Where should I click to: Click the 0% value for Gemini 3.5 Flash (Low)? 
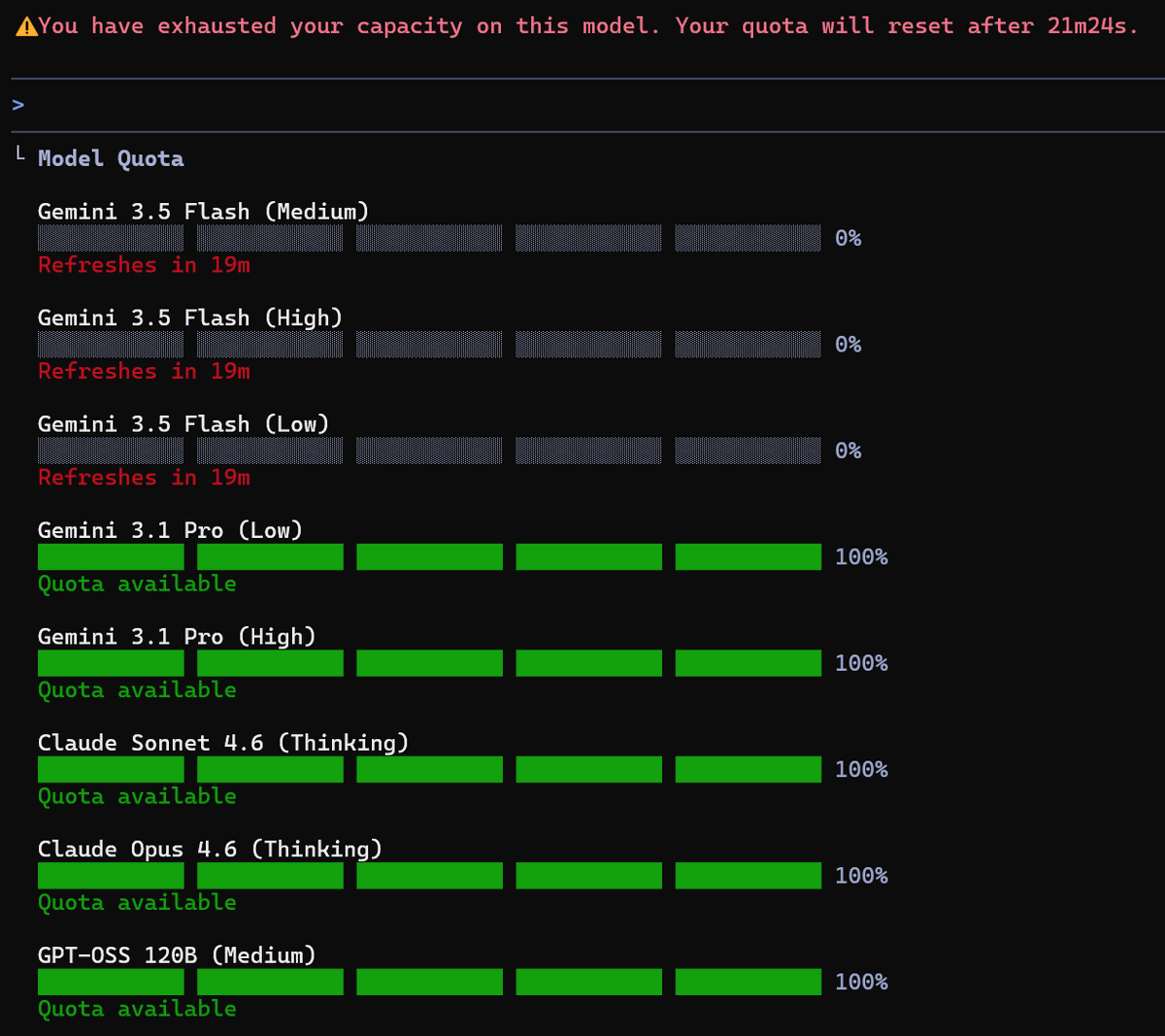pyautogui.click(x=849, y=451)
